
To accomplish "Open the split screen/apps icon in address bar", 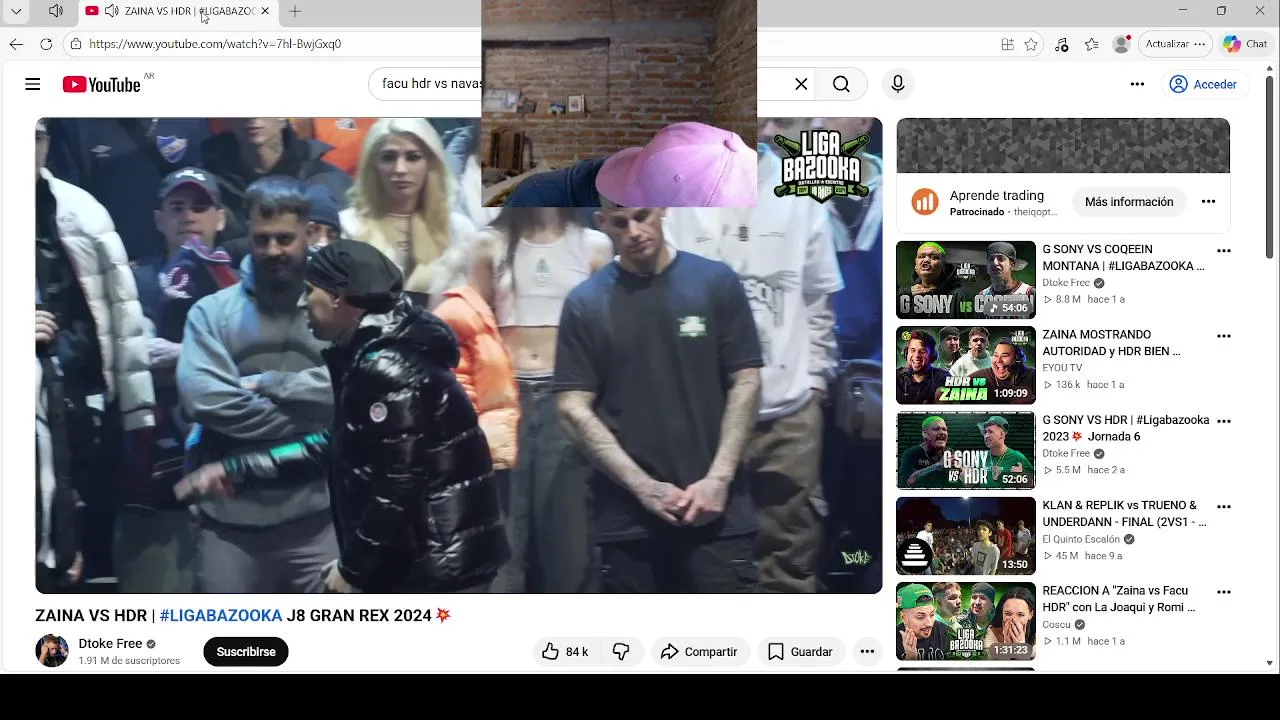I will point(1007,44).
